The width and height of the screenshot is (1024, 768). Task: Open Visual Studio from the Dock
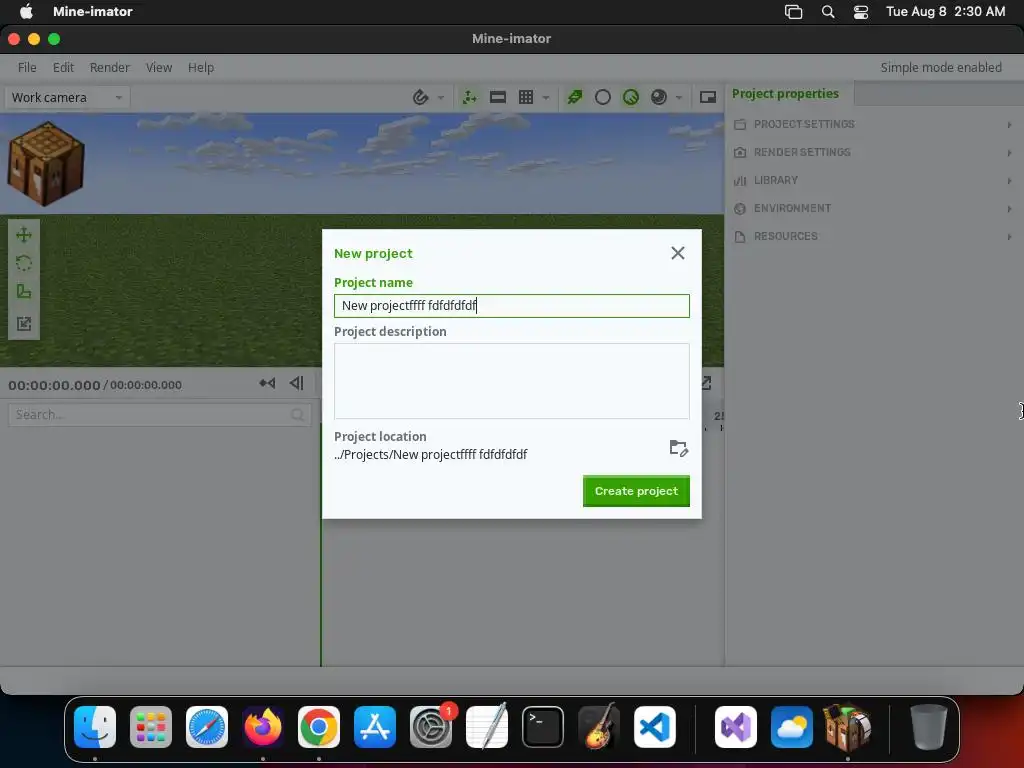click(x=736, y=727)
